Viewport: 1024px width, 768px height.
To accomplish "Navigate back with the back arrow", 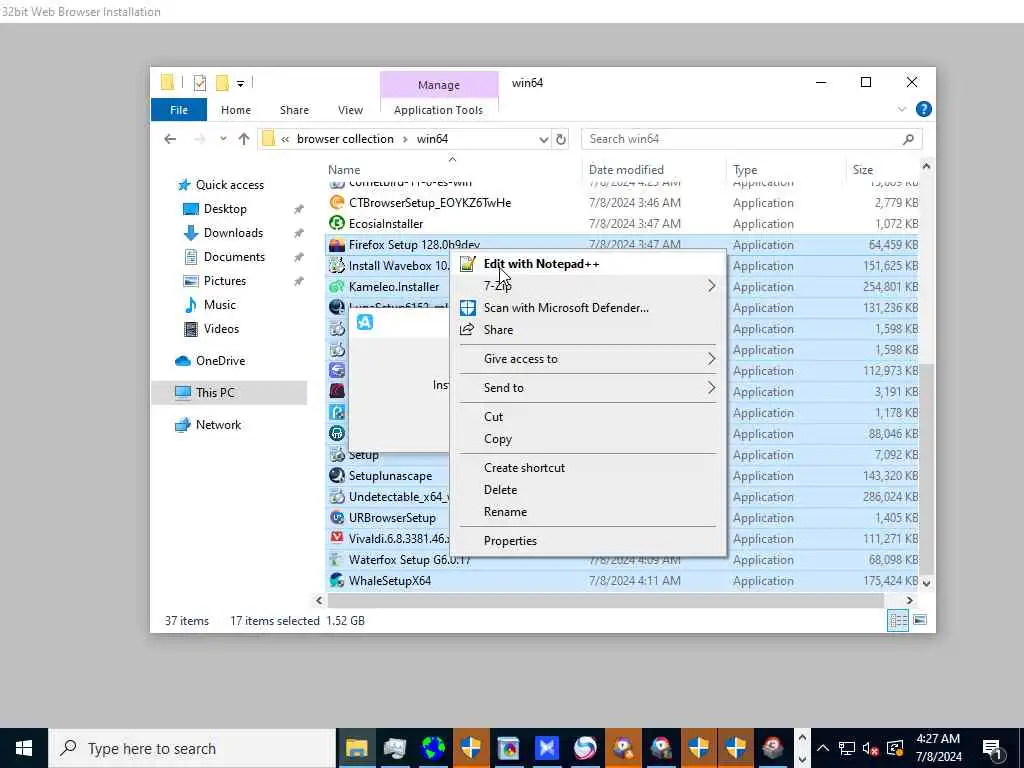I will 170,139.
